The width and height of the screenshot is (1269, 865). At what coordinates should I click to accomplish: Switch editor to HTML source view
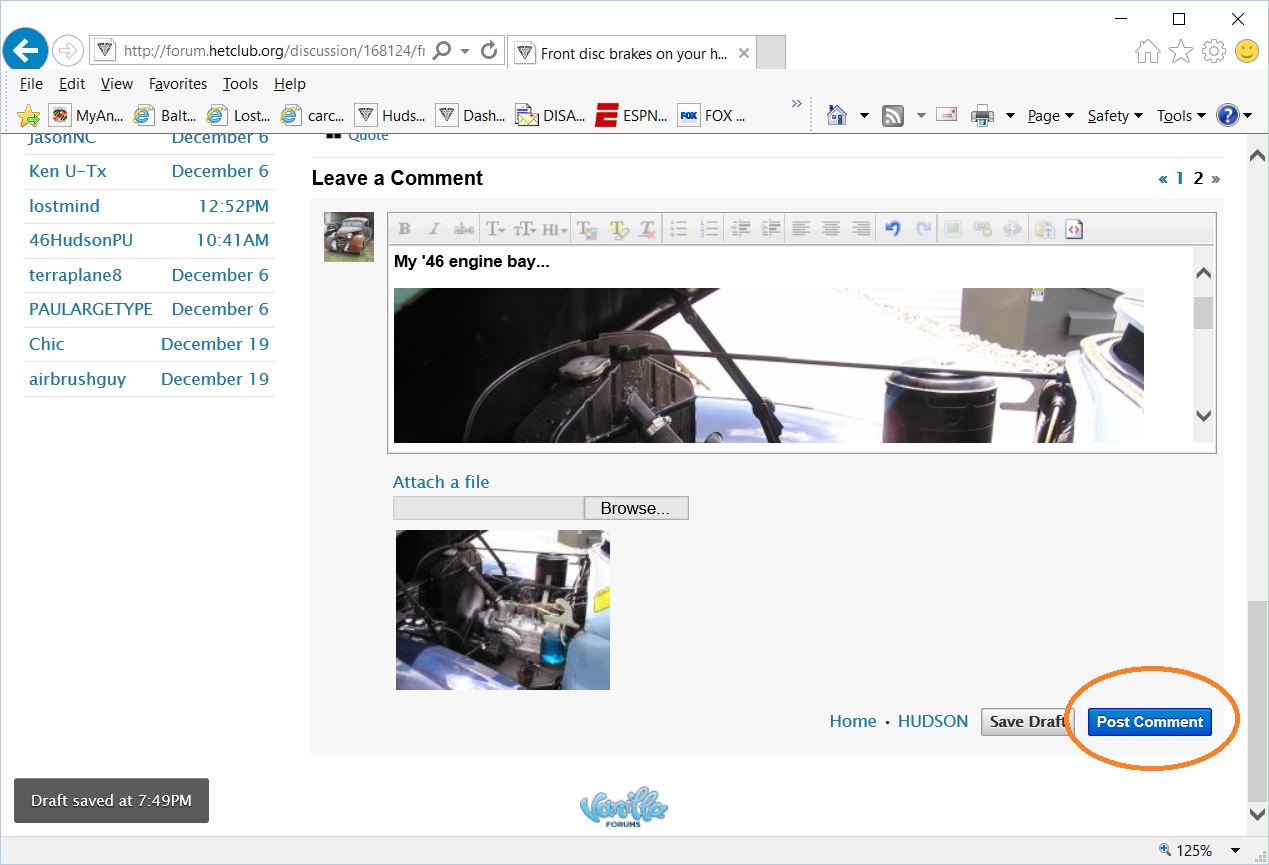1073,229
